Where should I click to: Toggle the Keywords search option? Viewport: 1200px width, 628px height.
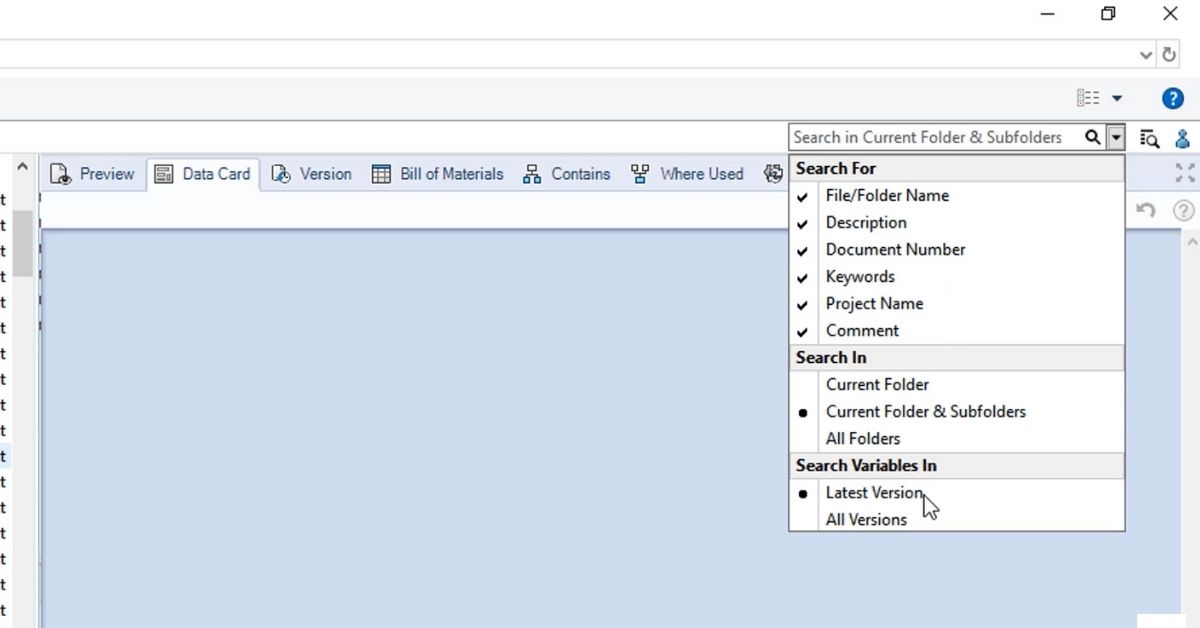[x=860, y=277]
